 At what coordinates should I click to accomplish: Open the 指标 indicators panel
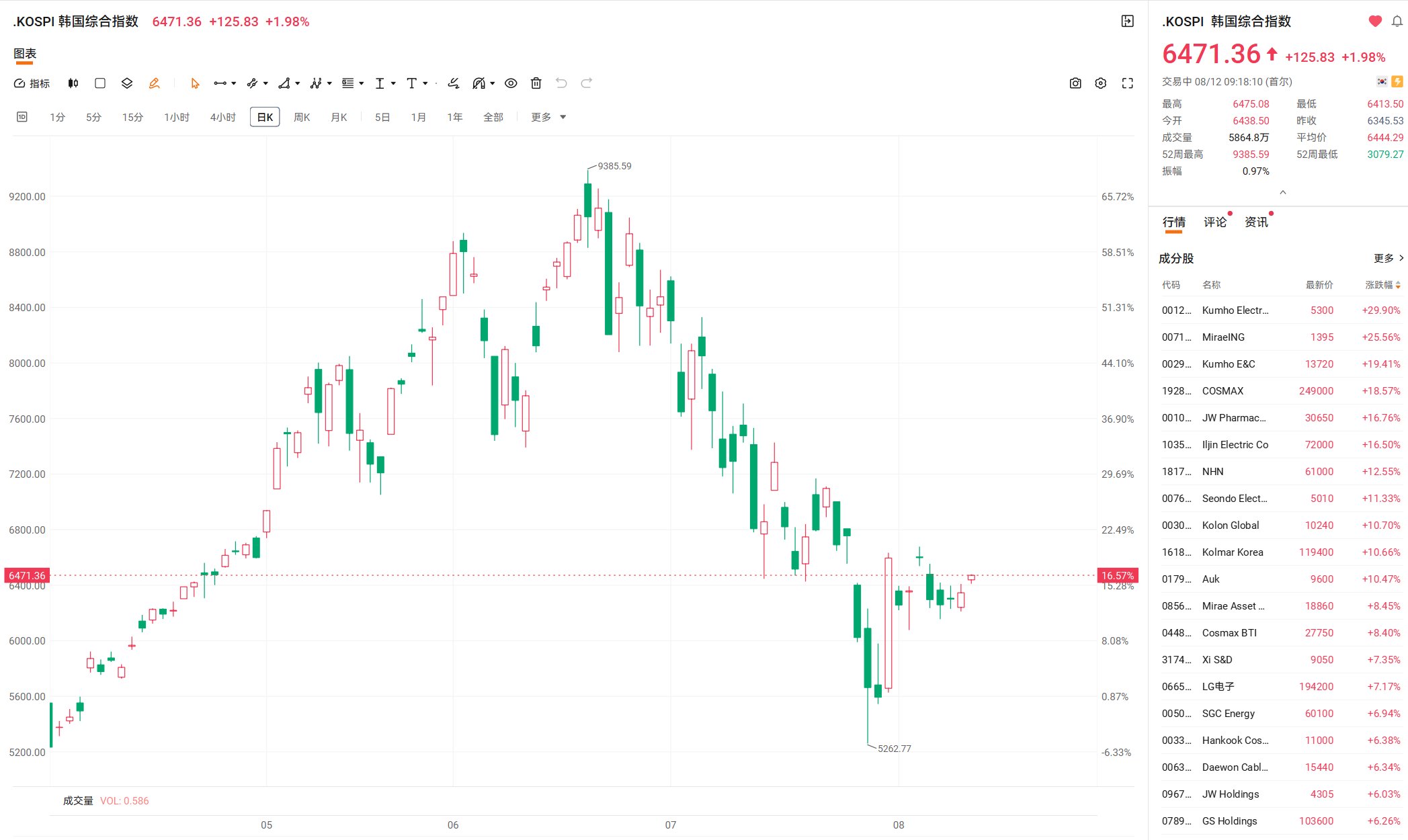click(32, 83)
